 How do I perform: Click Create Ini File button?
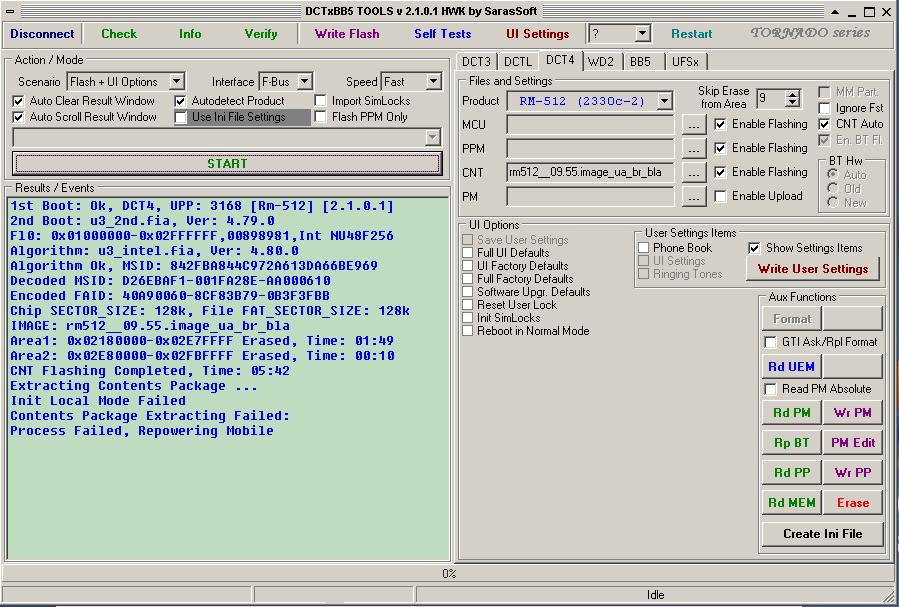coord(822,534)
